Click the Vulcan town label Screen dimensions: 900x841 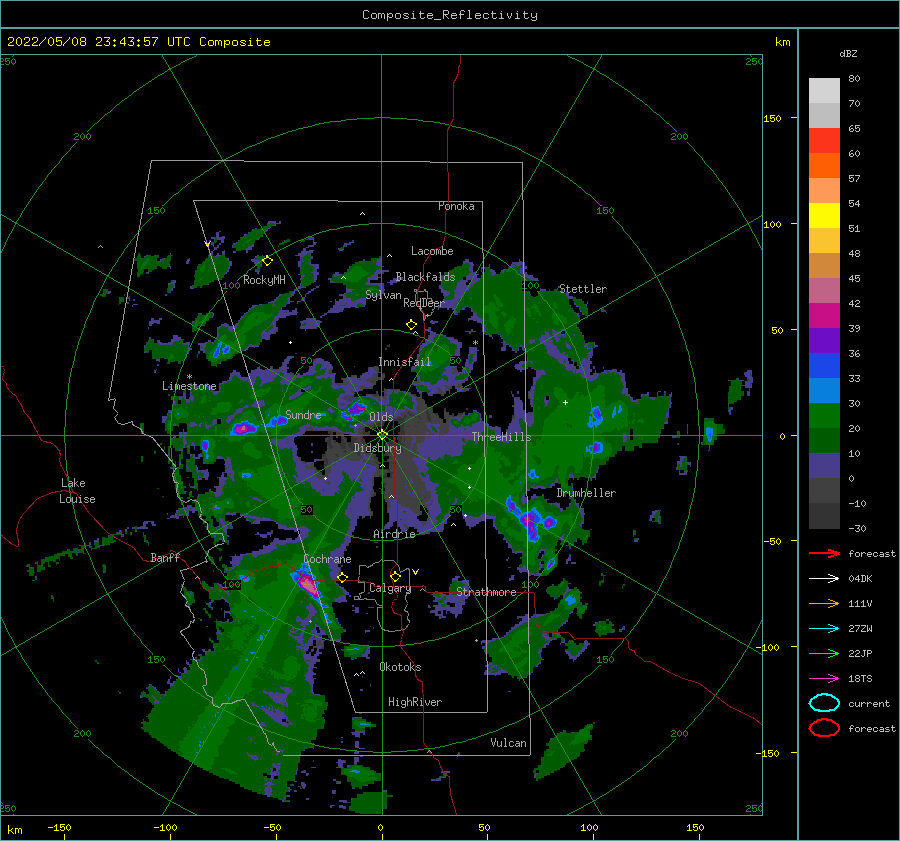pos(508,743)
